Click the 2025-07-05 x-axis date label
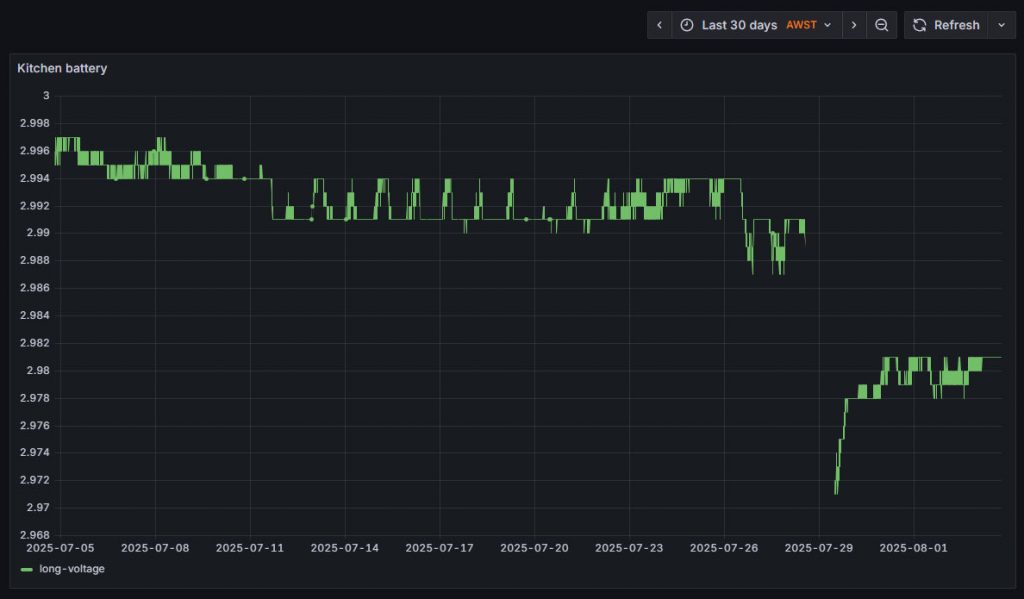The image size is (1024, 599). [60, 548]
